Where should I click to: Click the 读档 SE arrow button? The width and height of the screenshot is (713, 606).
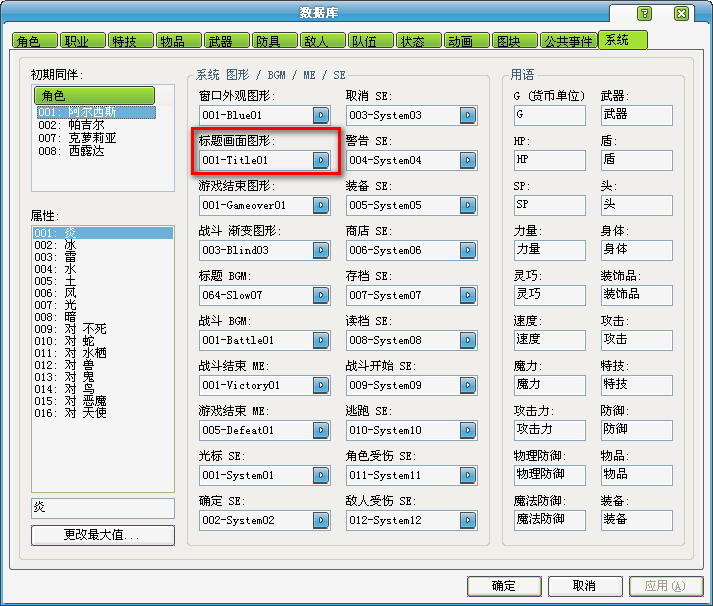click(467, 340)
